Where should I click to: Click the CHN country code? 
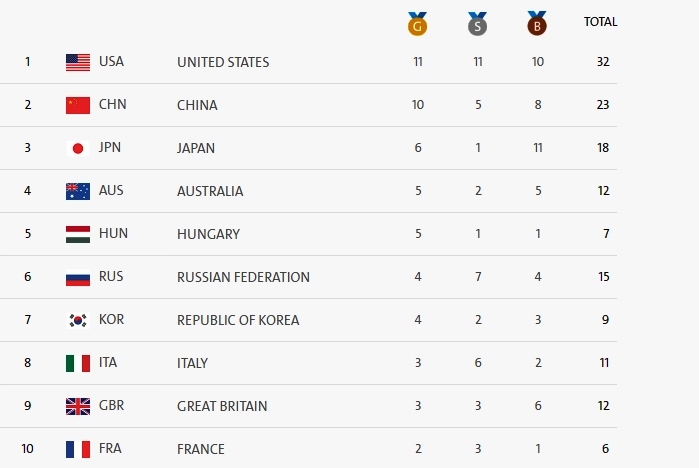(112, 105)
